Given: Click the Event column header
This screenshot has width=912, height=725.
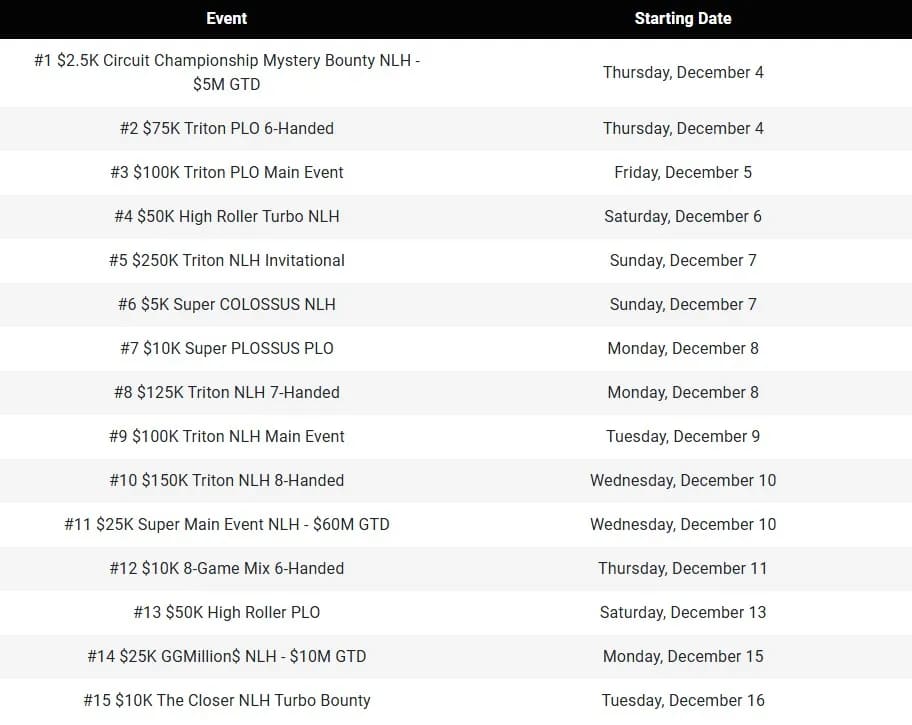Looking at the screenshot, I should (227, 18).
